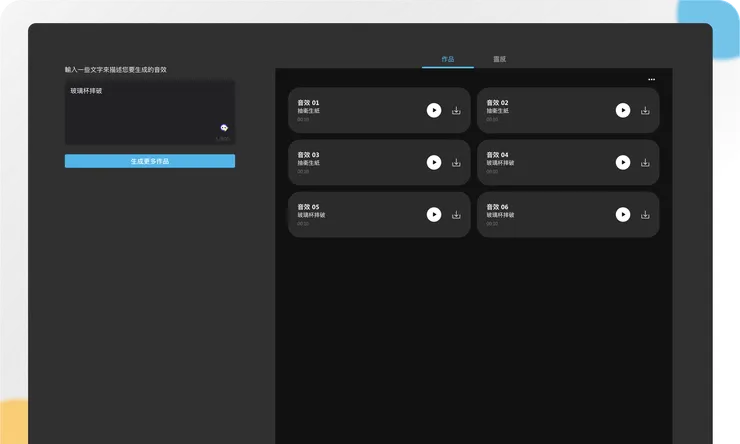This screenshot has height=444, width=740.
Task: Open the three-dot more options menu
Action: coord(651,79)
